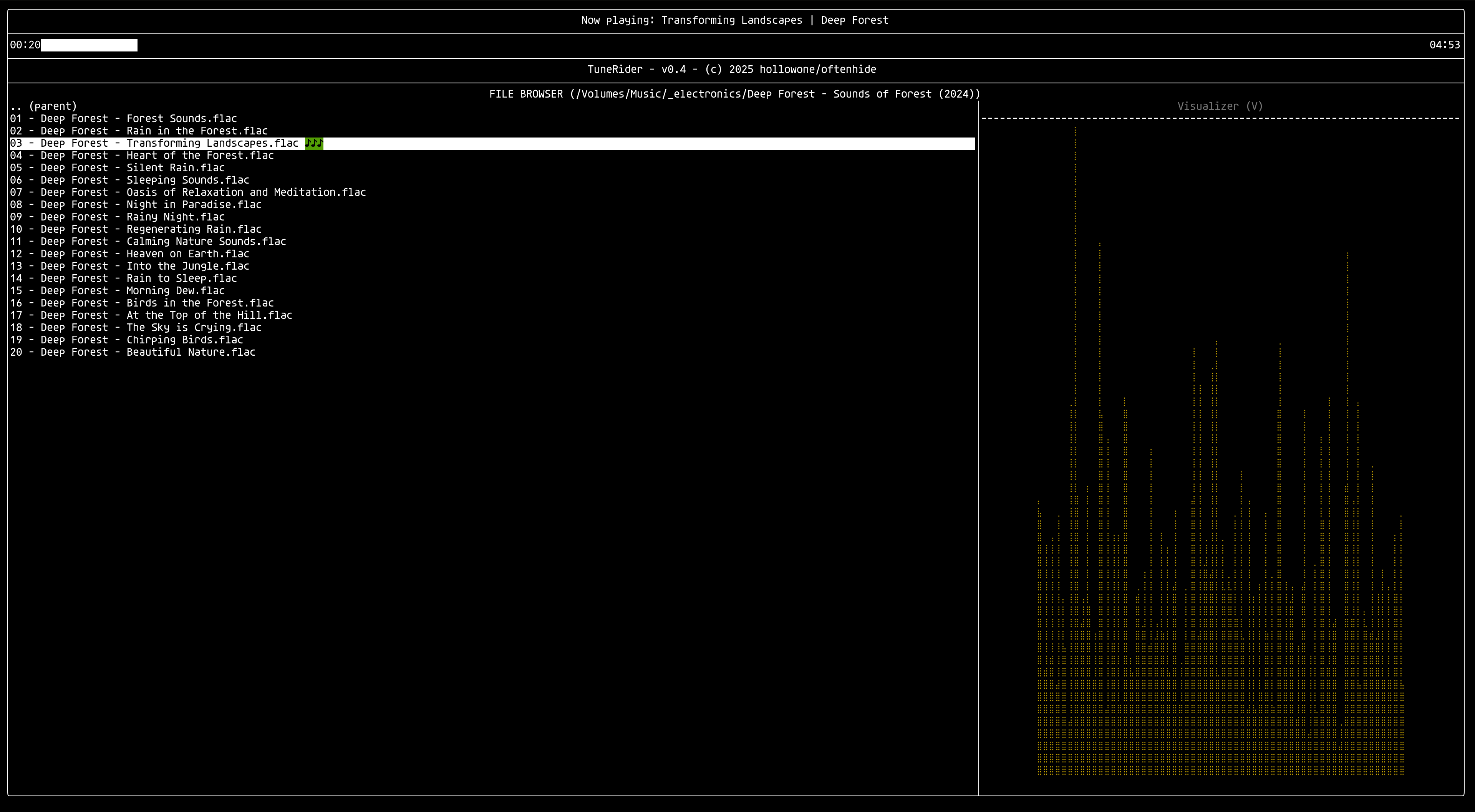The width and height of the screenshot is (1475, 812).
Task: Pick track 15 Morning Dew.flac
Action: [118, 291]
